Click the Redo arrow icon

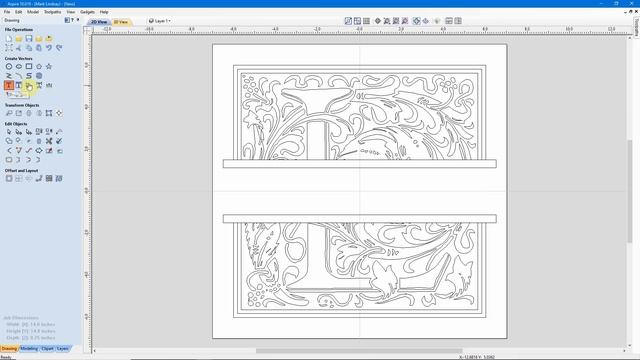click(59, 48)
